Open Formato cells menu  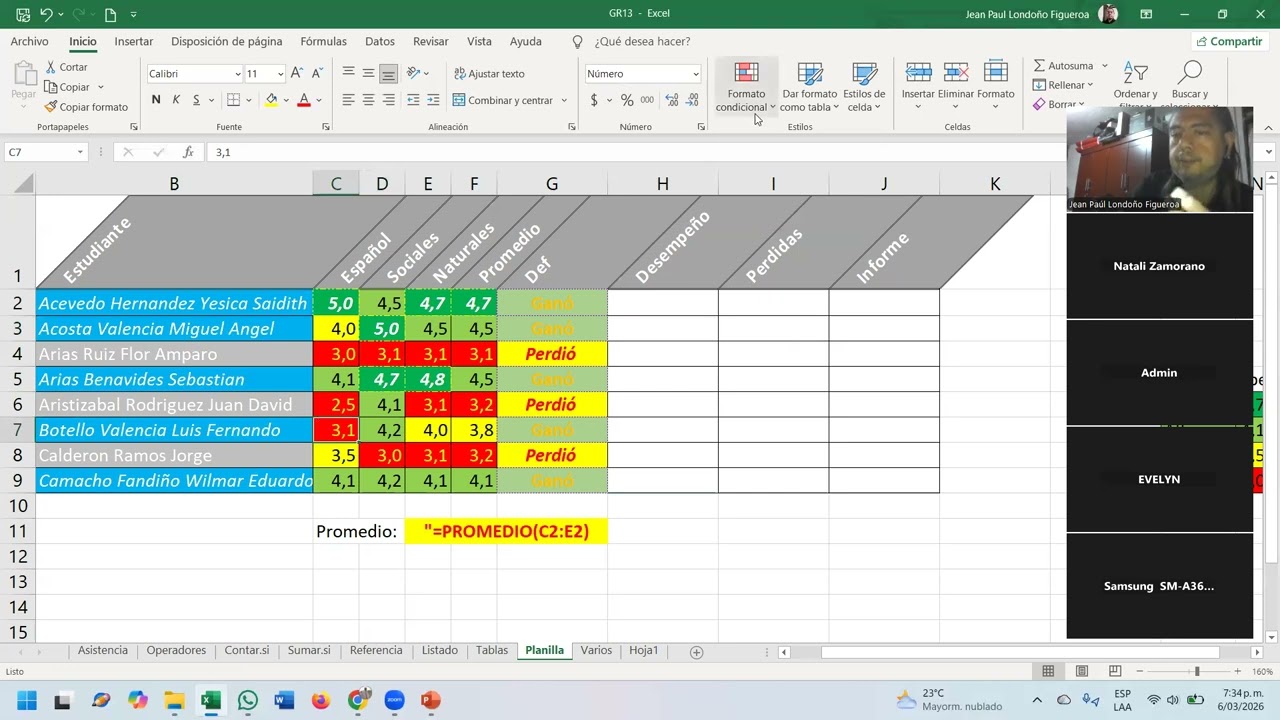tap(995, 87)
